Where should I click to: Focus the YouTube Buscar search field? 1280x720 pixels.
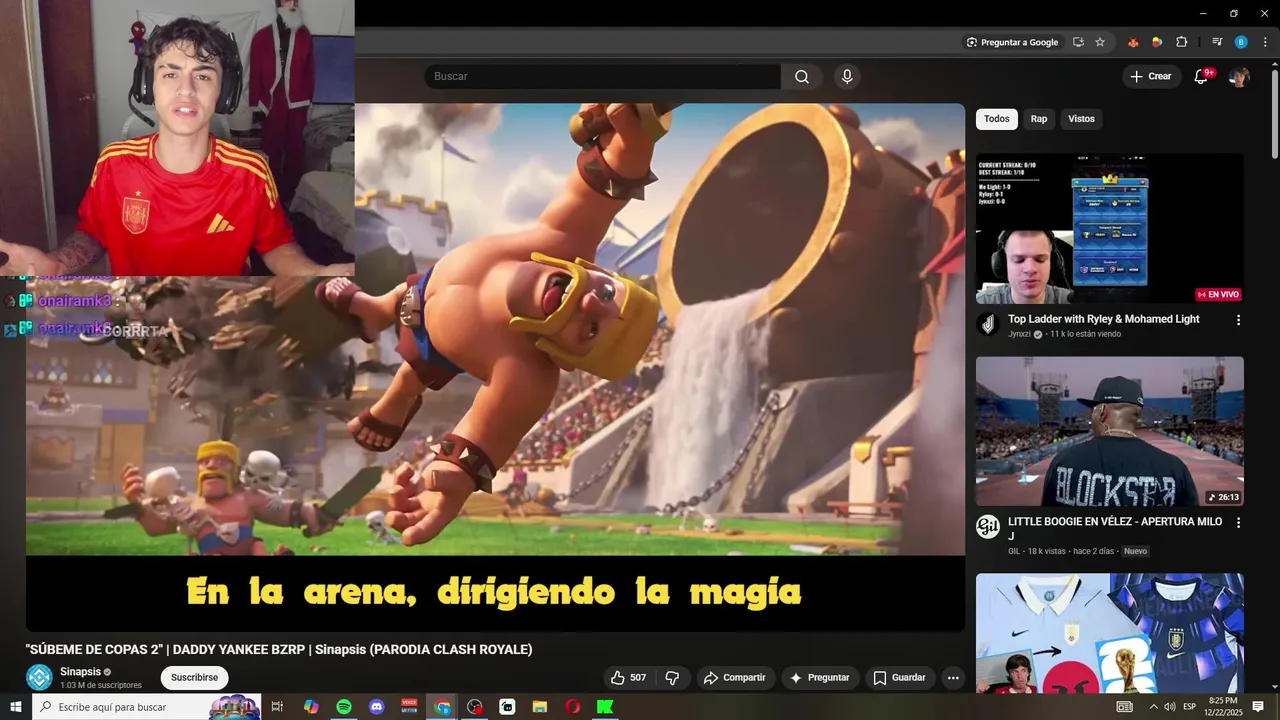[x=602, y=77]
